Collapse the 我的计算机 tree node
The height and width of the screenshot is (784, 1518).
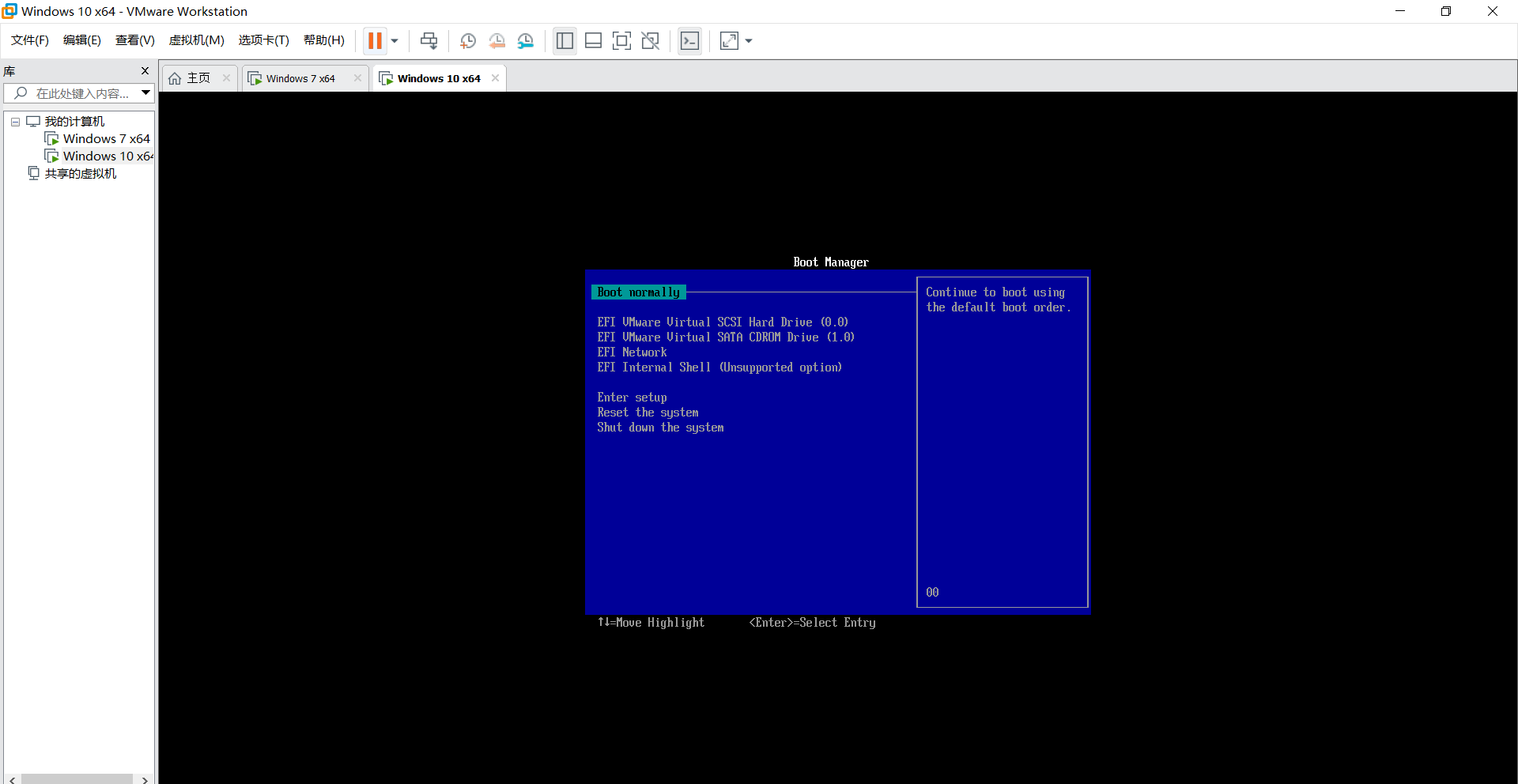click(14, 121)
